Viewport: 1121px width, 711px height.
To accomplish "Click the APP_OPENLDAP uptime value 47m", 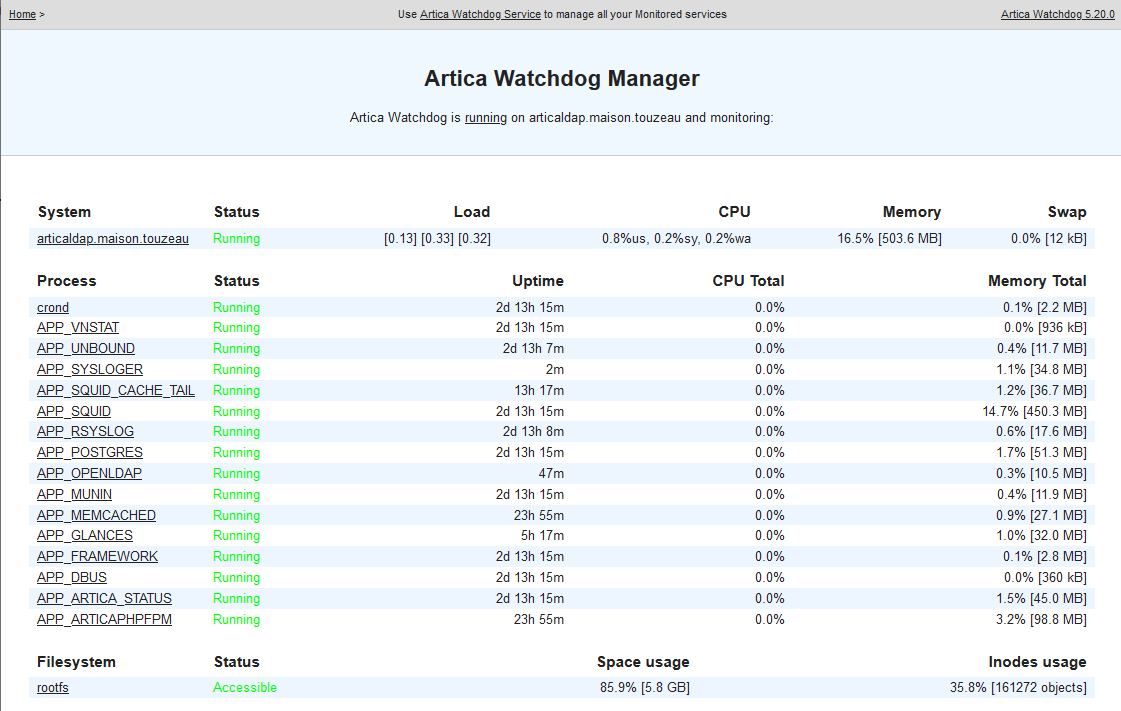I will coord(551,473).
